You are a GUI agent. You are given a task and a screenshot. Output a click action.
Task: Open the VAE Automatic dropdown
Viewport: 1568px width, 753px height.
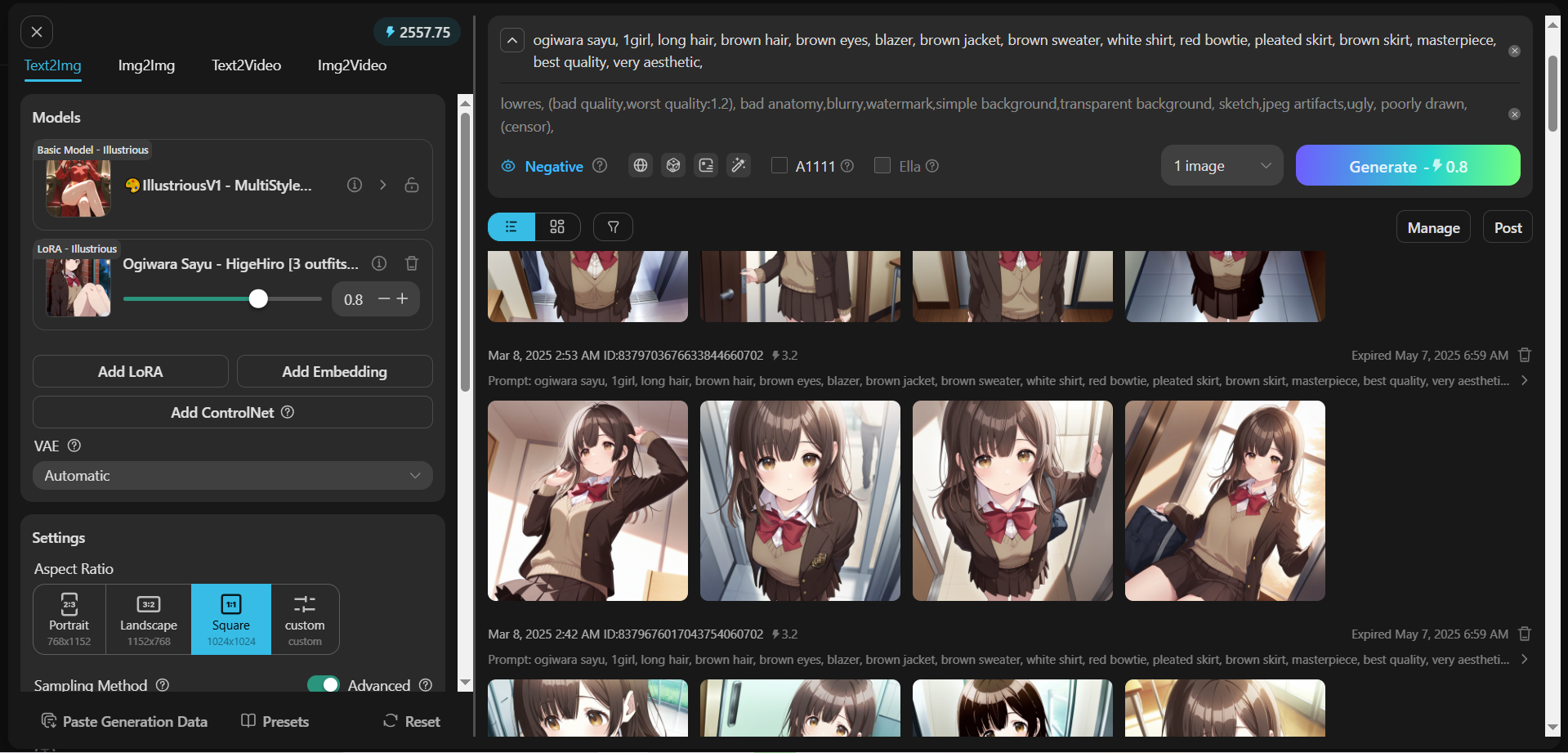coord(233,476)
